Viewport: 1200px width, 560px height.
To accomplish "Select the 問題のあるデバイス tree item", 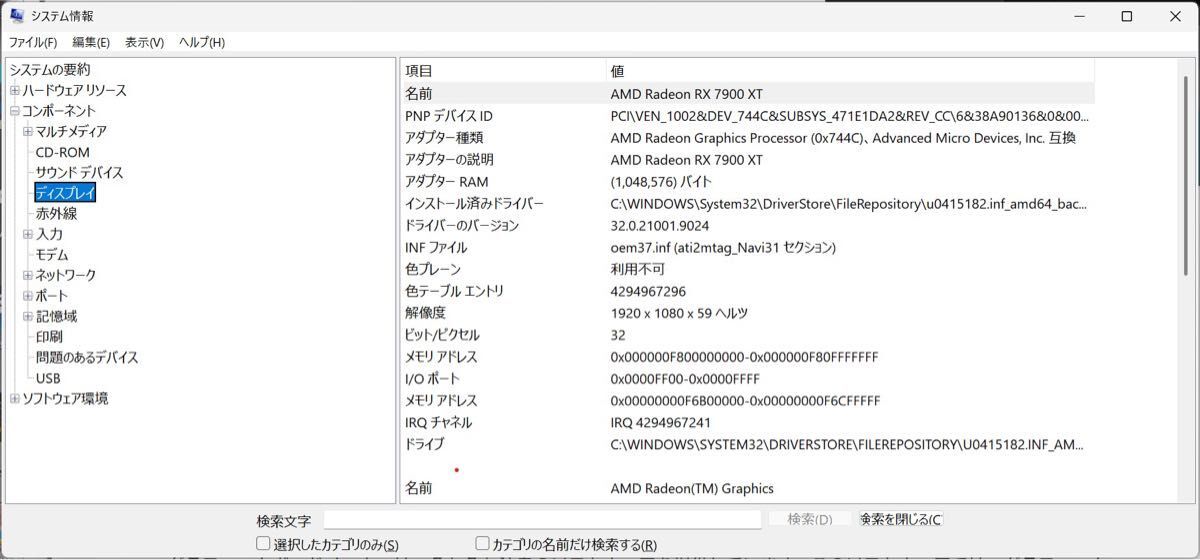I will coord(87,358).
